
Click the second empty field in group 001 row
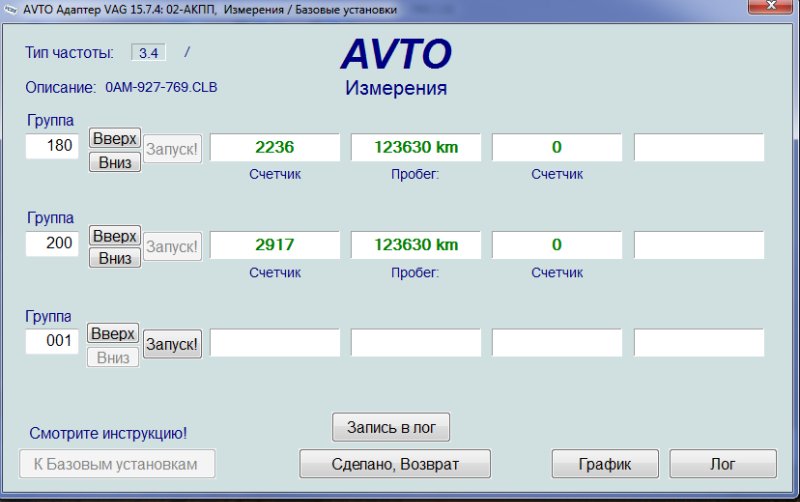click(416, 343)
